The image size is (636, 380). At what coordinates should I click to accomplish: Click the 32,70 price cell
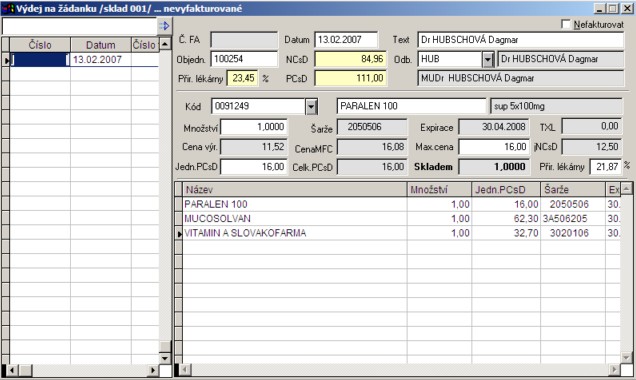pyautogui.click(x=506, y=233)
